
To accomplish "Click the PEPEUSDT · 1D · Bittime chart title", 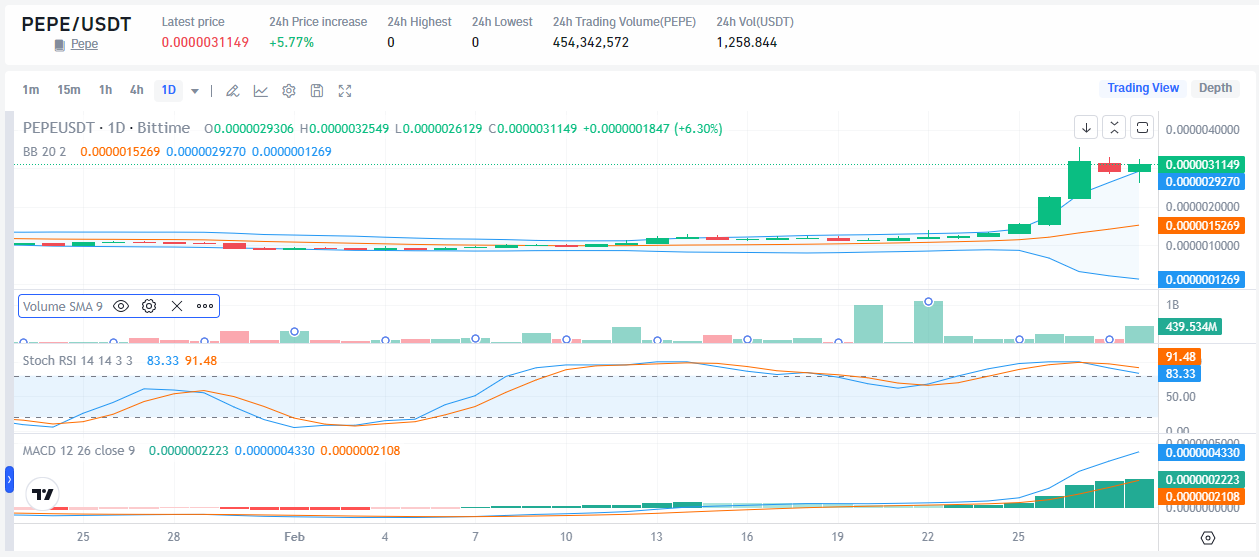I will 106,128.
